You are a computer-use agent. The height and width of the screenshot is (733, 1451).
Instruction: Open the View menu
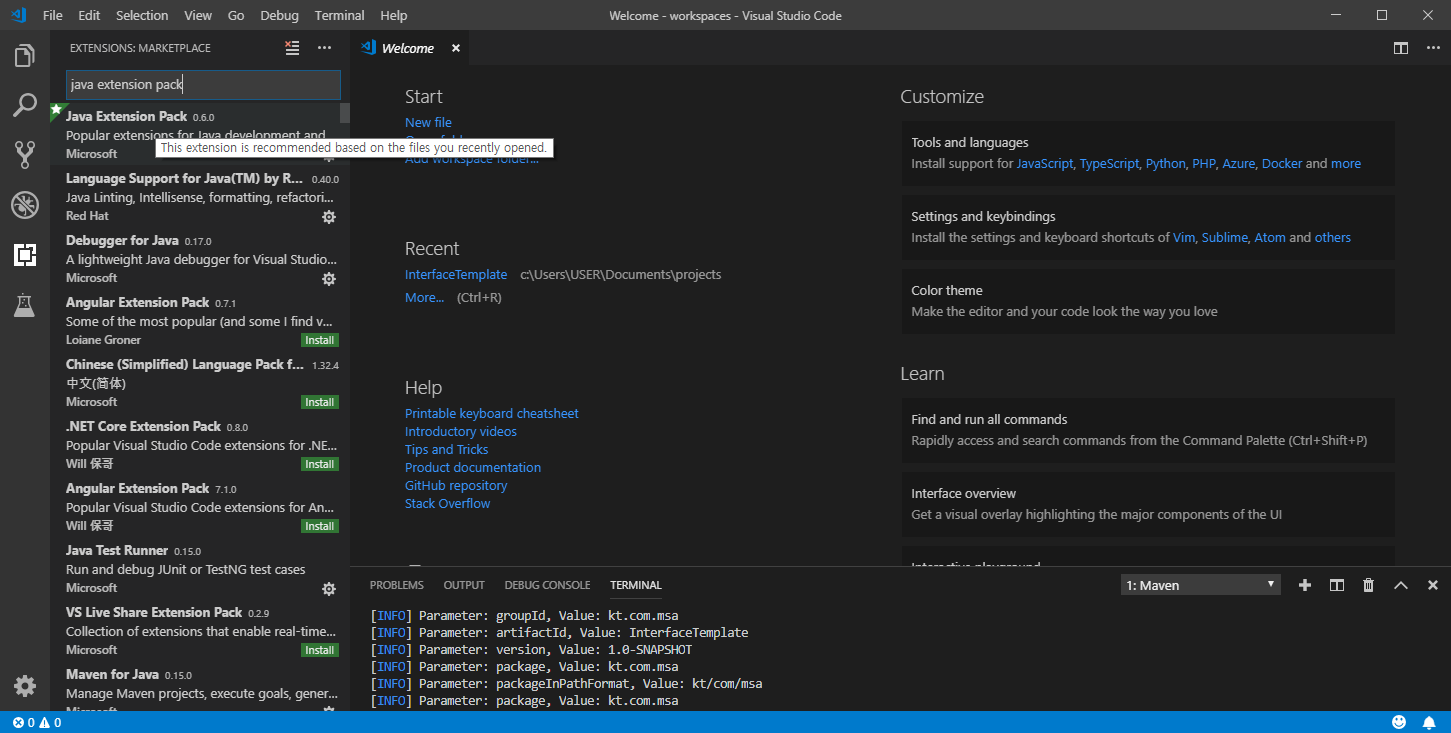click(x=198, y=15)
